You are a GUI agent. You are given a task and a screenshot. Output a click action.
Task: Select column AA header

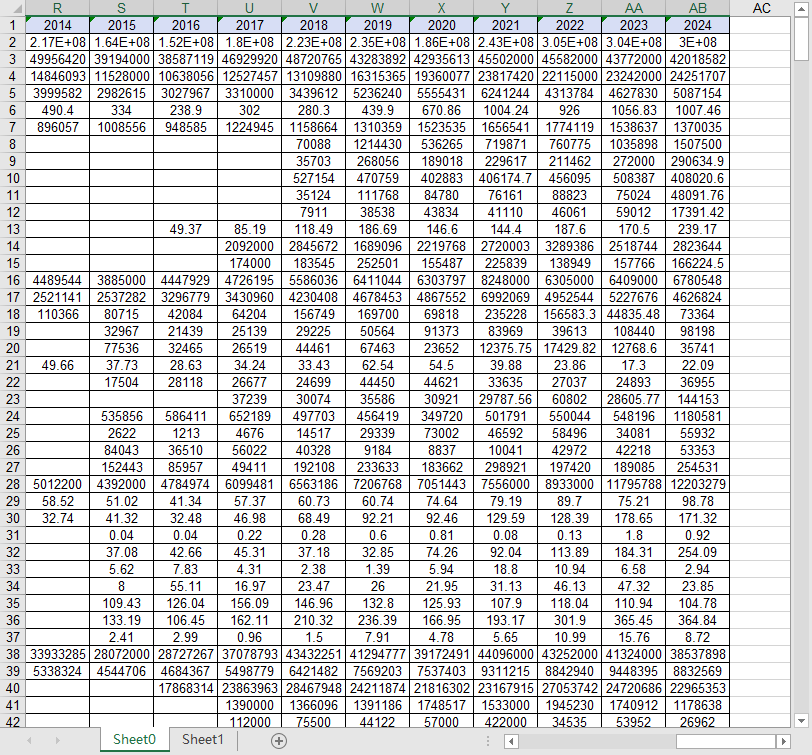(x=633, y=8)
